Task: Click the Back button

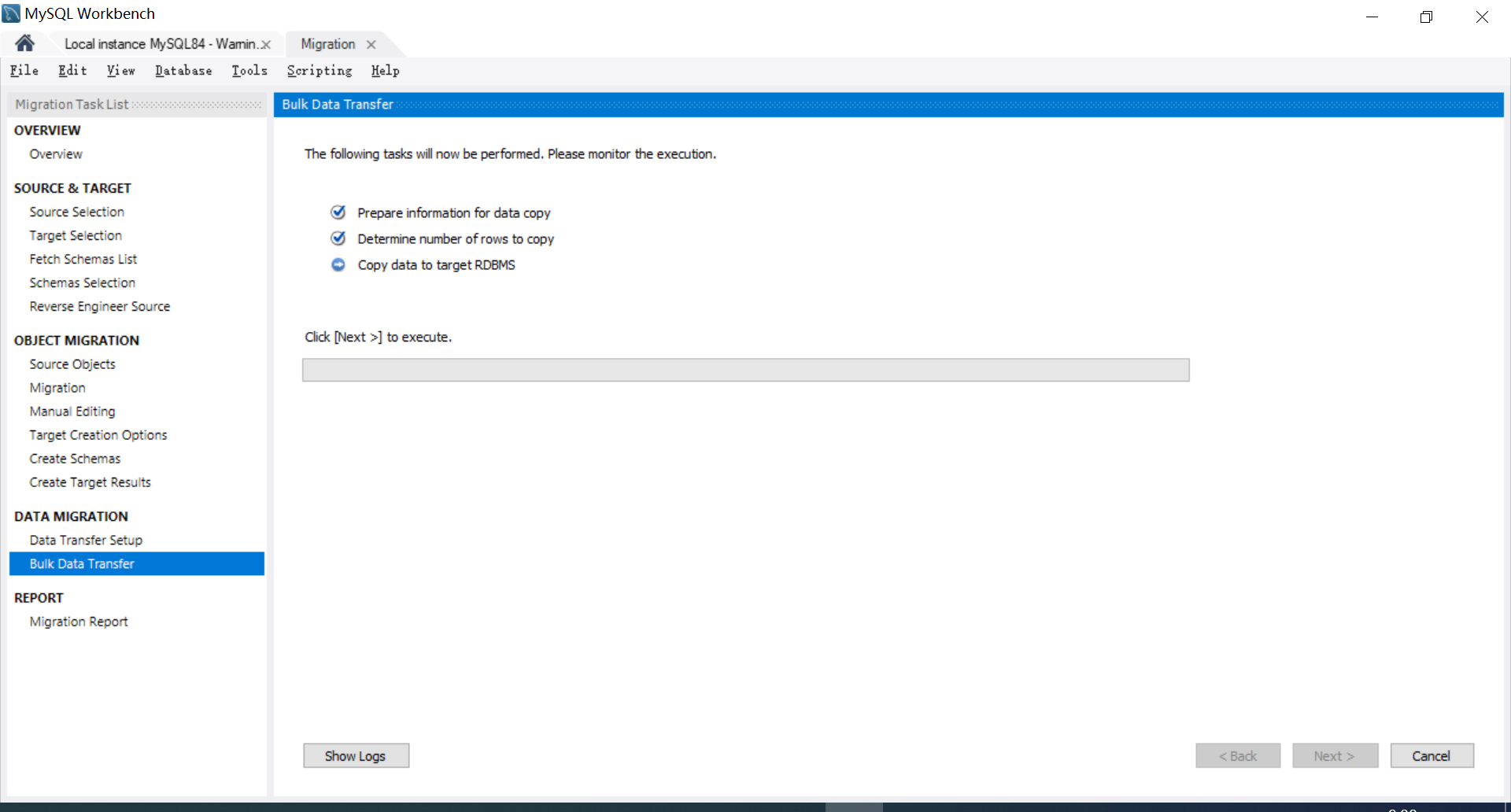Action: 1238,755
